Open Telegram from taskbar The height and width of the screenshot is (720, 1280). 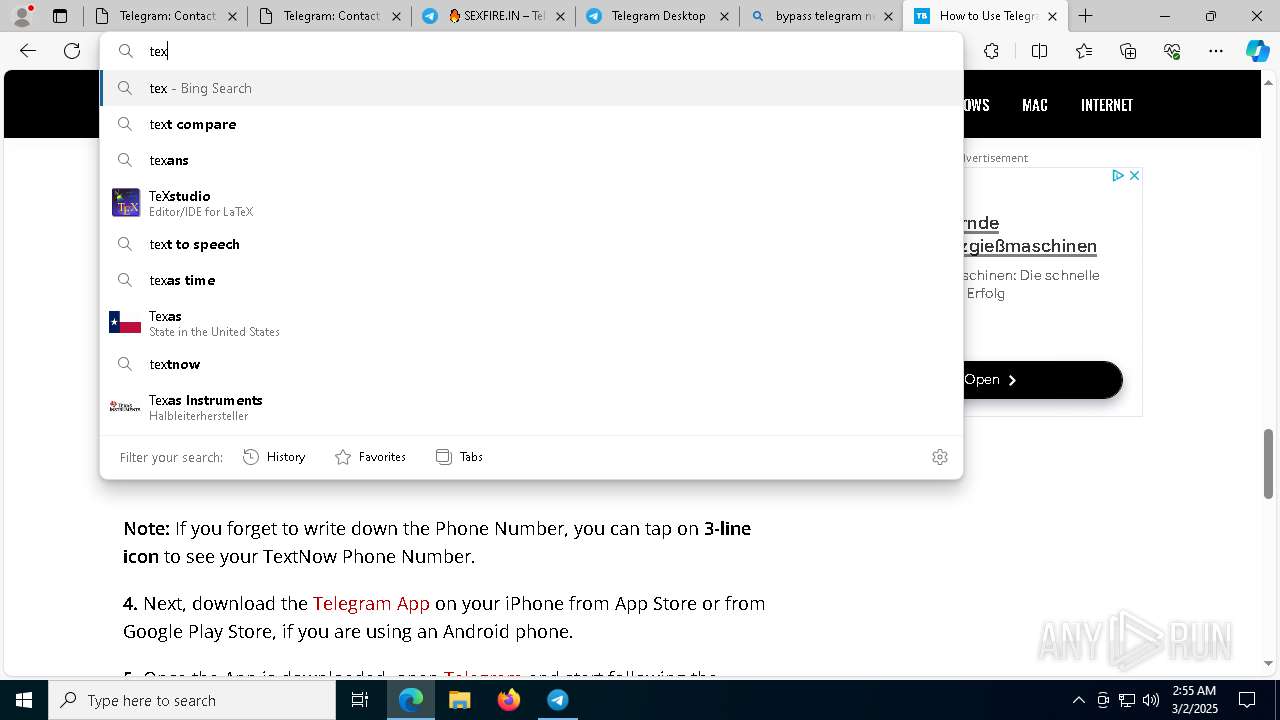(x=557, y=700)
